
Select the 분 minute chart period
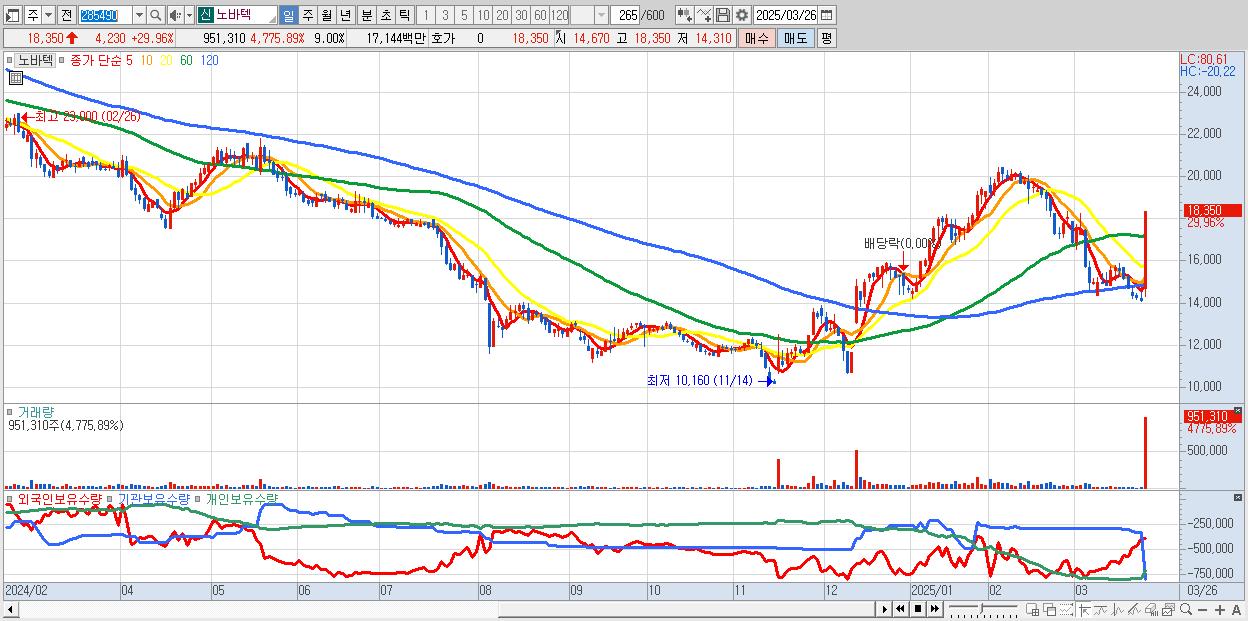(x=366, y=15)
